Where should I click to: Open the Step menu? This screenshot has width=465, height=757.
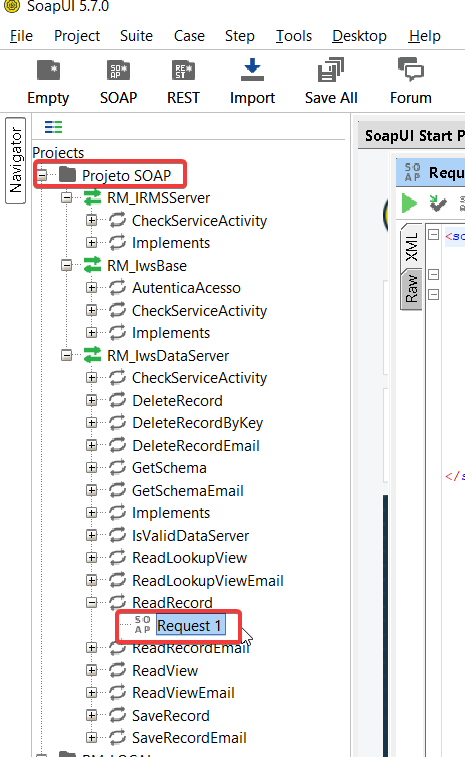[240, 36]
